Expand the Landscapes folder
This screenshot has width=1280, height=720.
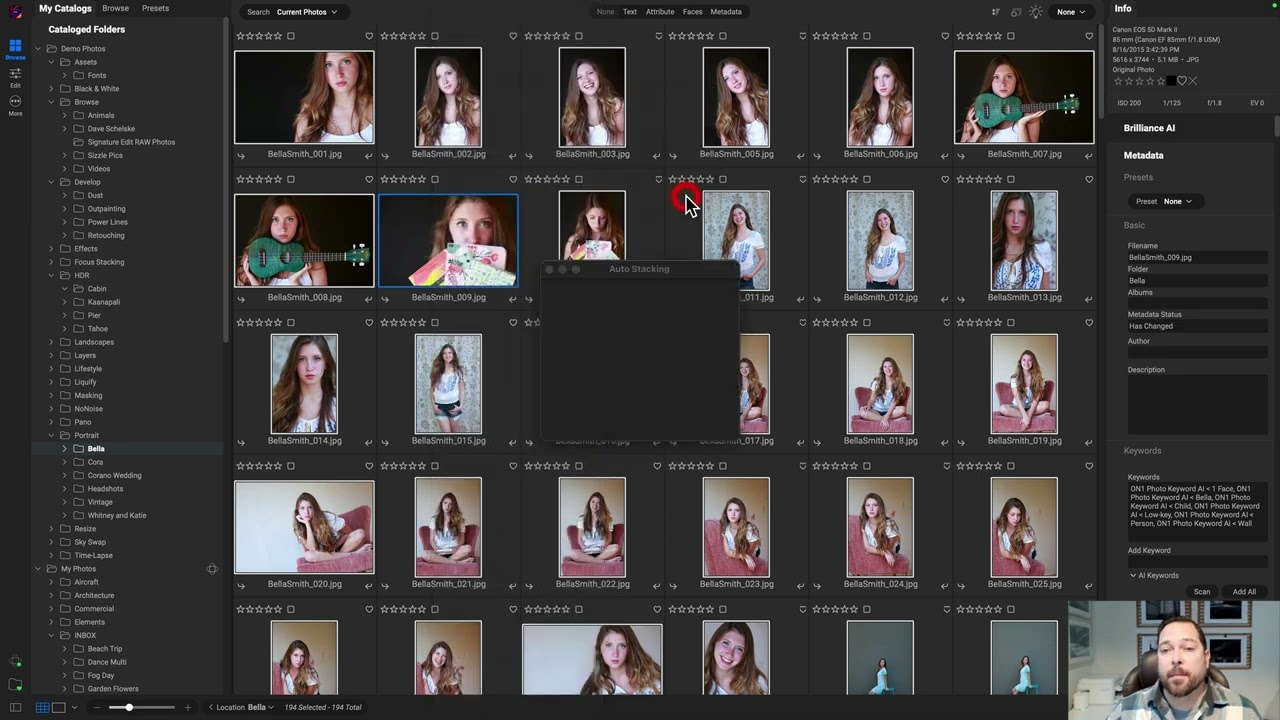(51, 342)
